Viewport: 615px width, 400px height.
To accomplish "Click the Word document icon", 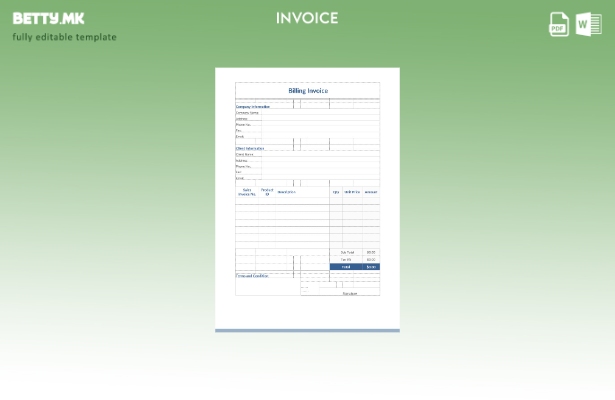I will pyautogui.click(x=588, y=24).
